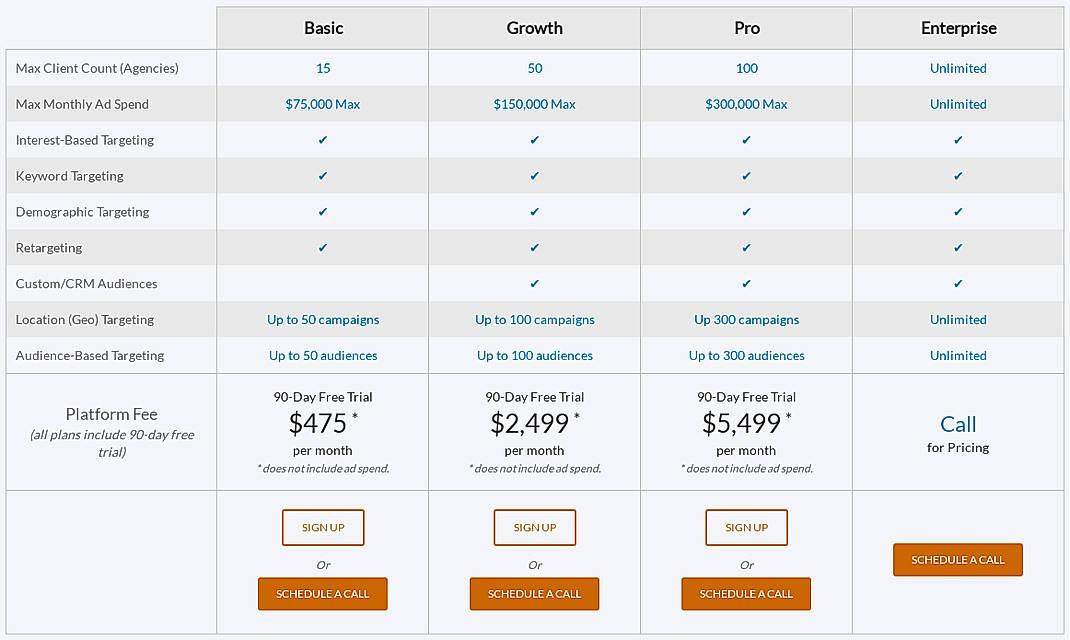This screenshot has width=1070, height=640.
Task: Click the Custom/CRM Audiences checkmark under Enterprise
Action: (957, 284)
